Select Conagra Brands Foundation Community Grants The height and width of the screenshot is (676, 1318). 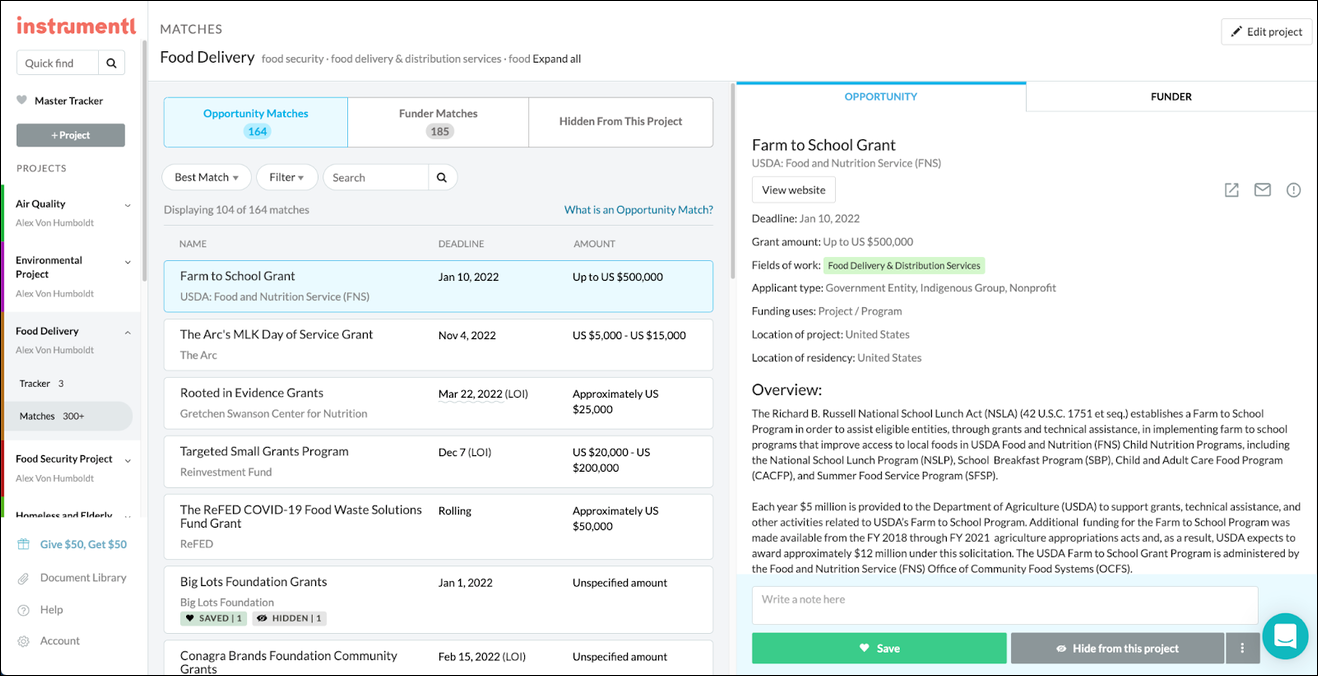[x=438, y=658]
